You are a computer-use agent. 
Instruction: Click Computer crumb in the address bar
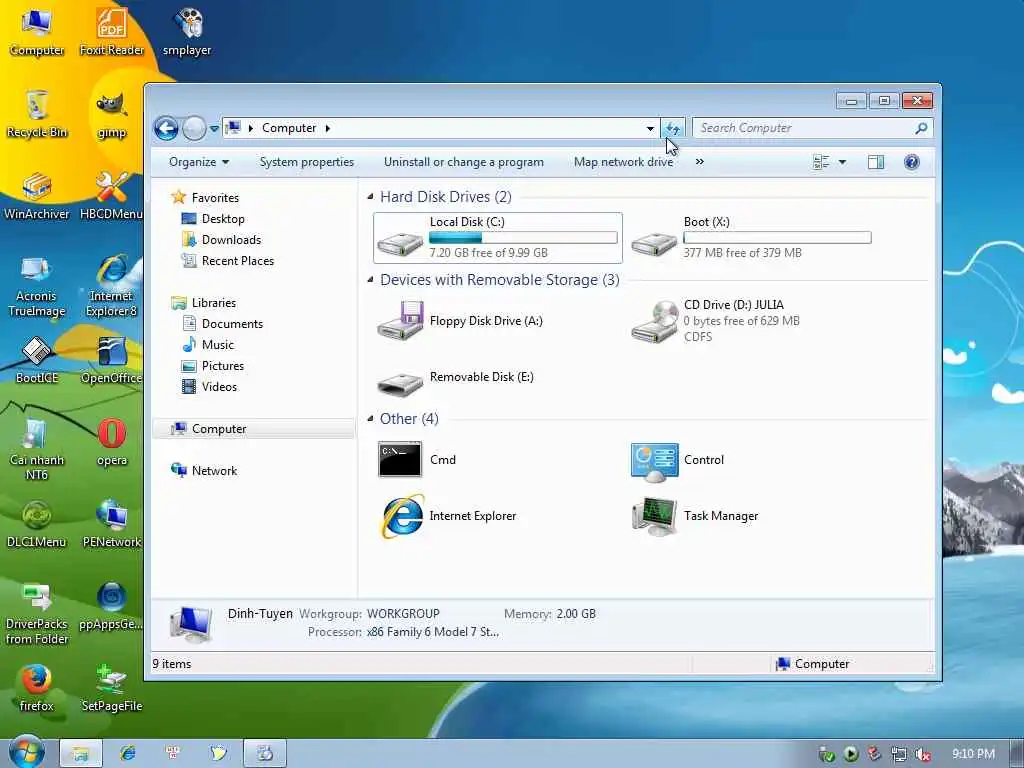point(289,128)
